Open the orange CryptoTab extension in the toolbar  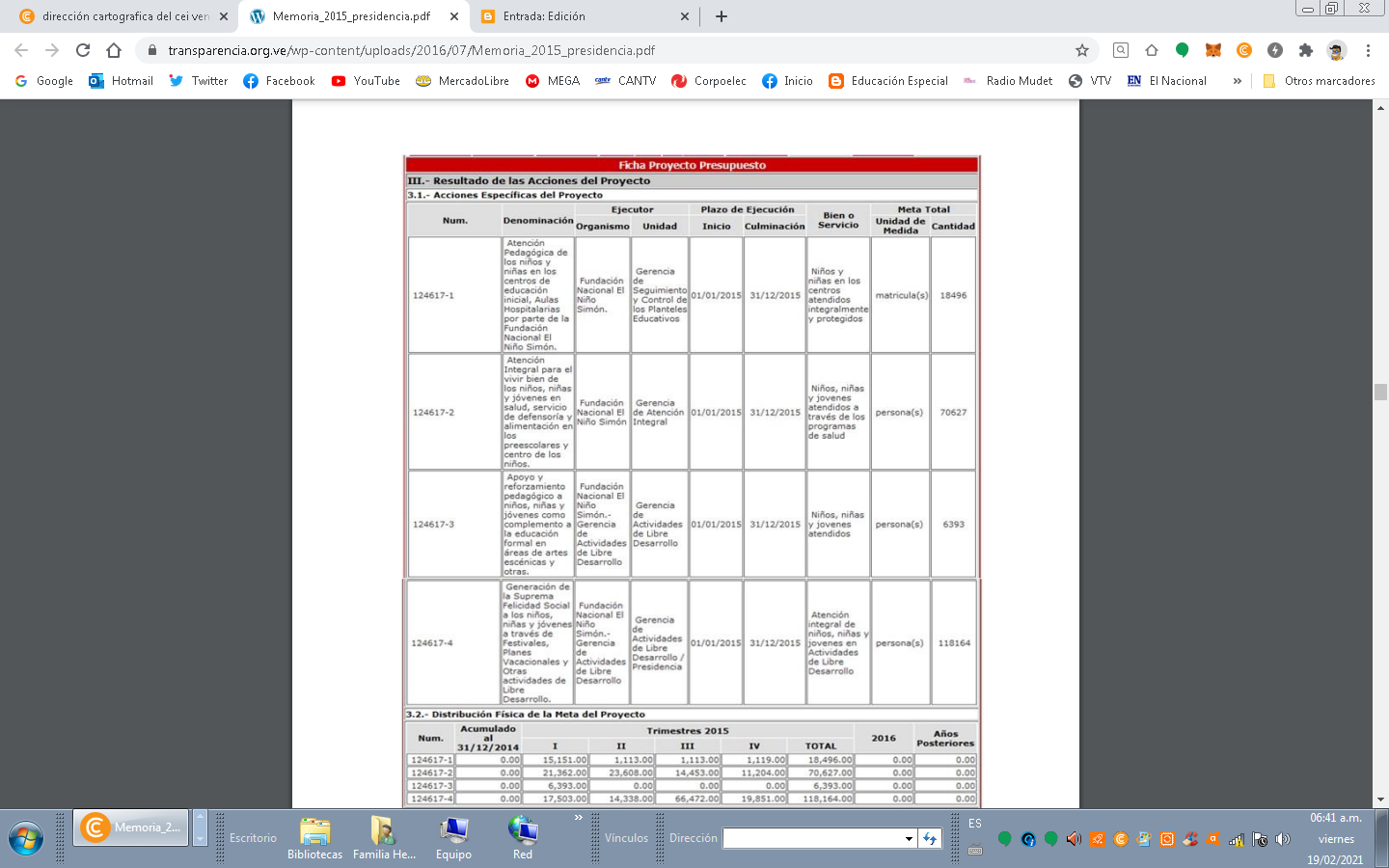click(x=1244, y=50)
